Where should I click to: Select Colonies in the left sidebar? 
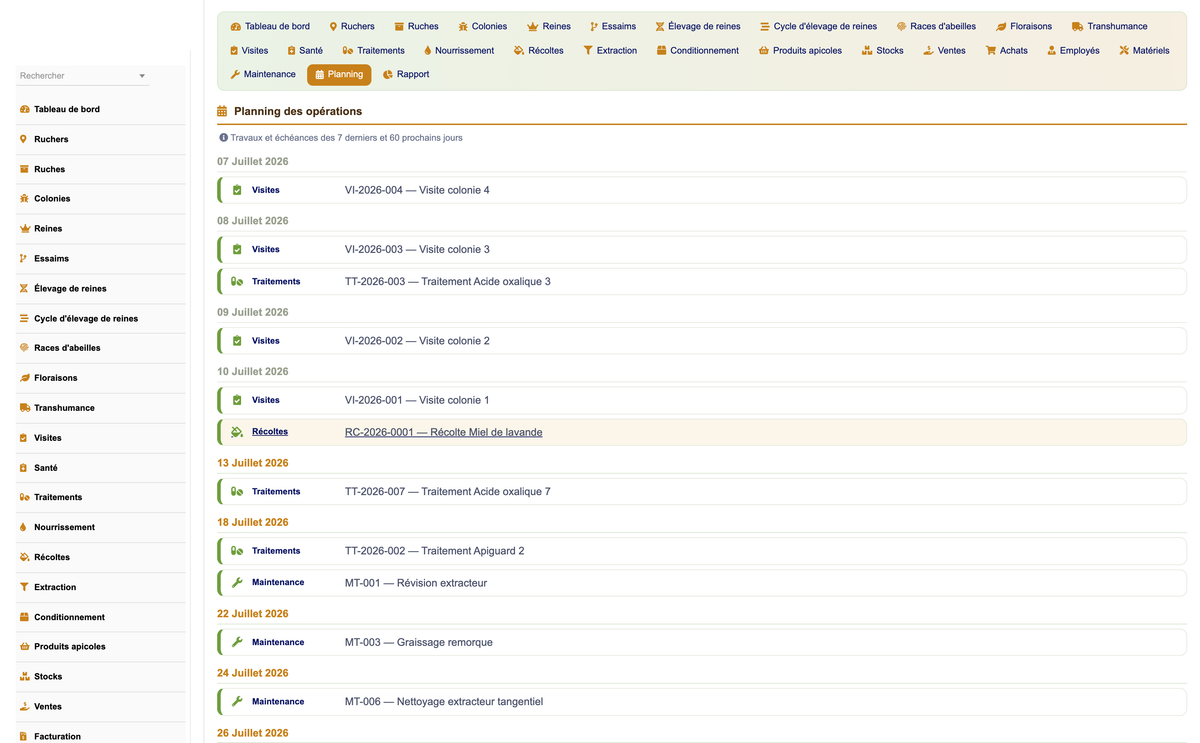pyautogui.click(x=101, y=199)
